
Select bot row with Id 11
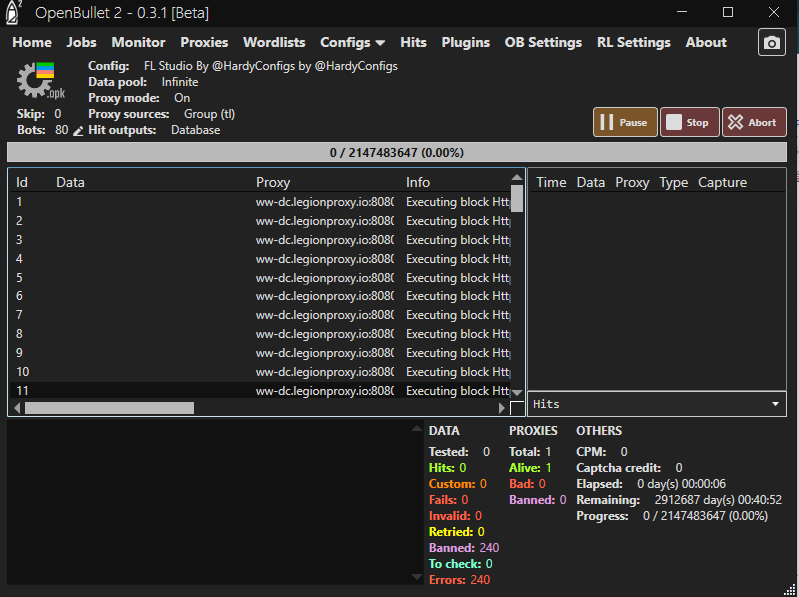pos(260,391)
